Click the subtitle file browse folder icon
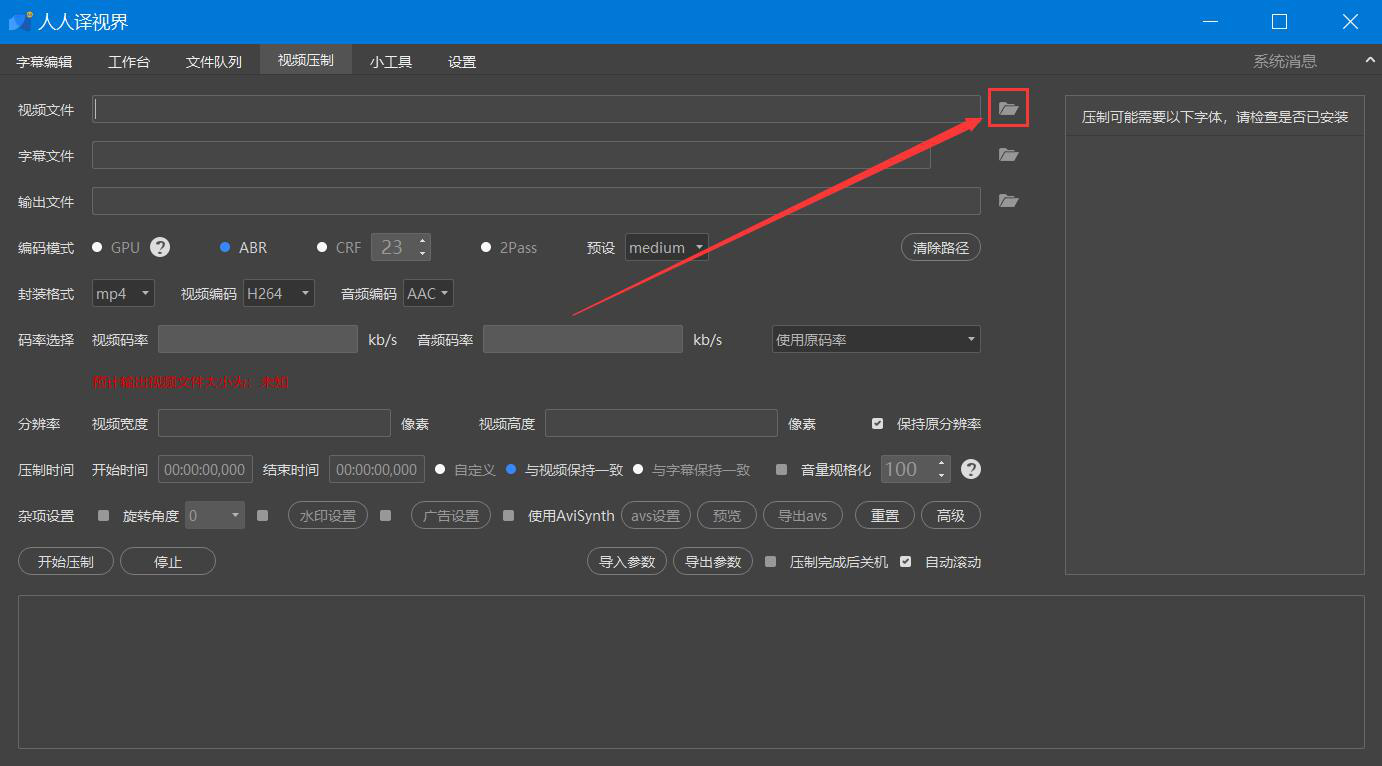The image size is (1382, 766). pyautogui.click(x=1008, y=155)
